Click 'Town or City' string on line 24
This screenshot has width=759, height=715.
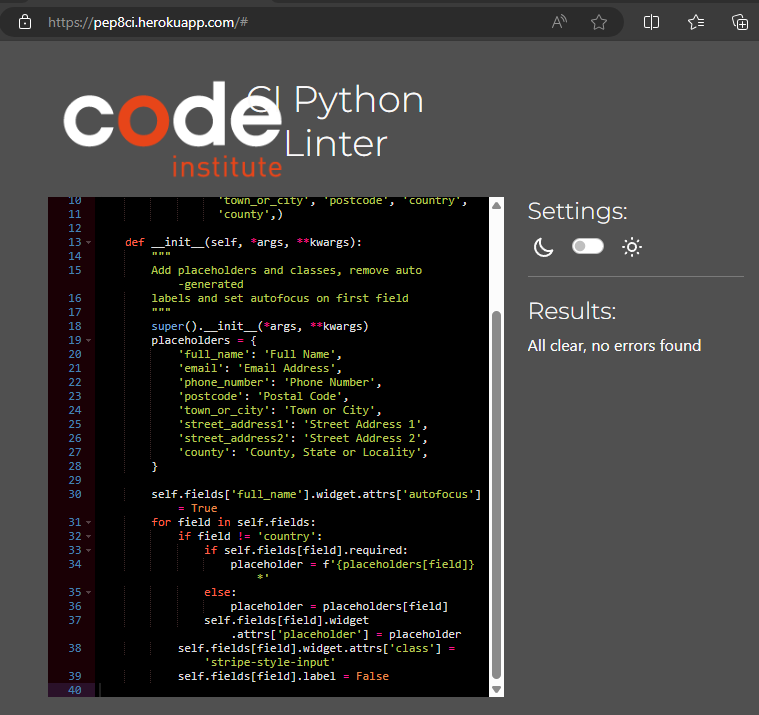(x=329, y=411)
